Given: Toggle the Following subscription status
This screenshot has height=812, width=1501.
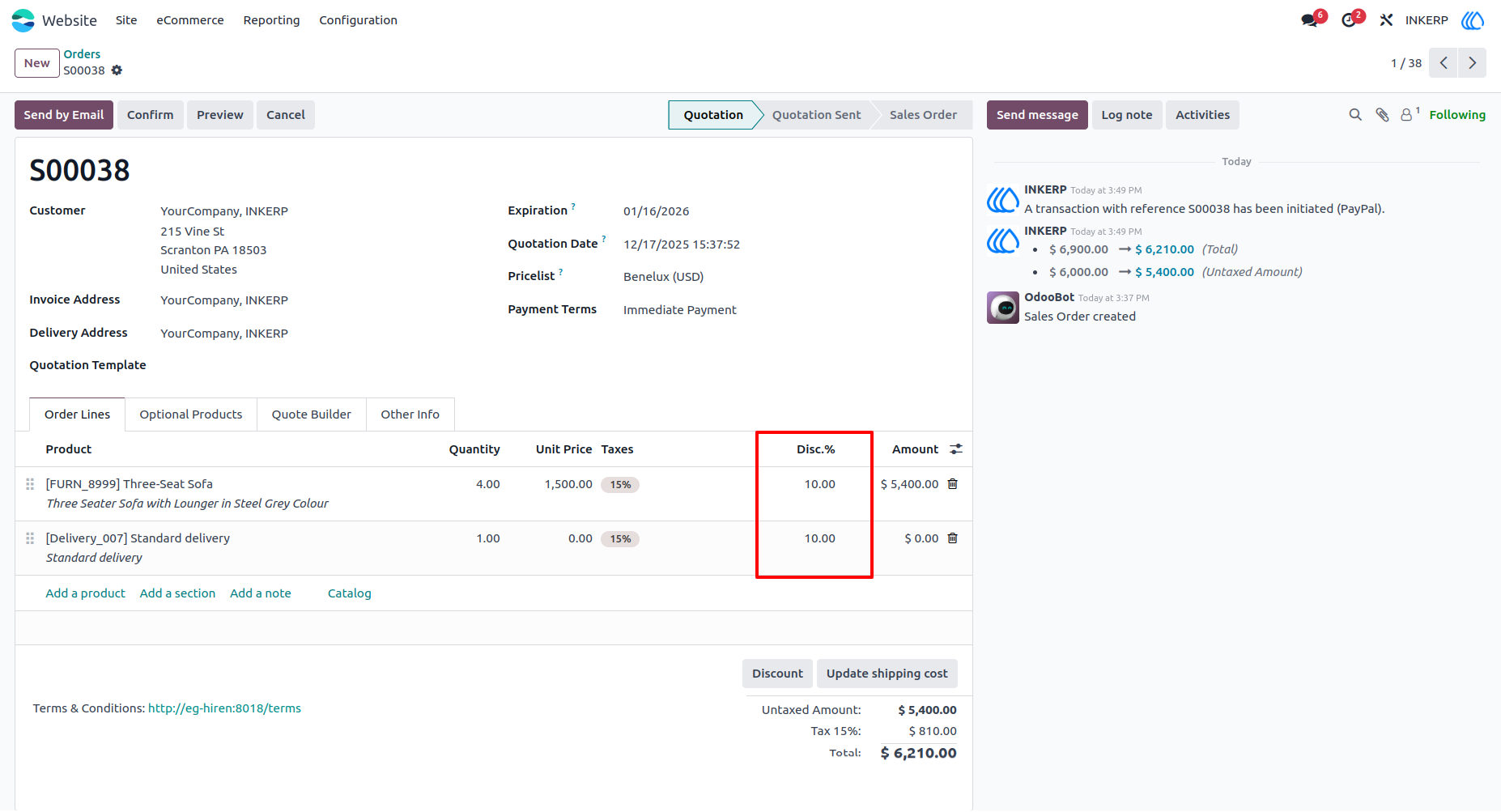Looking at the screenshot, I should pos(1457,115).
